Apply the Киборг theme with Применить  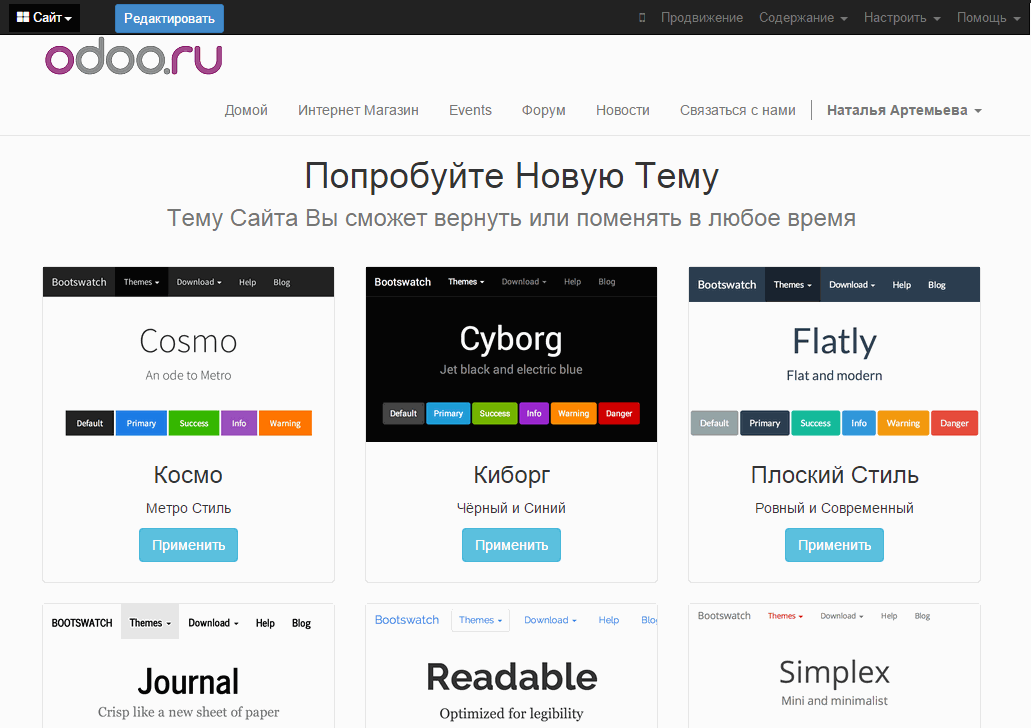511,545
